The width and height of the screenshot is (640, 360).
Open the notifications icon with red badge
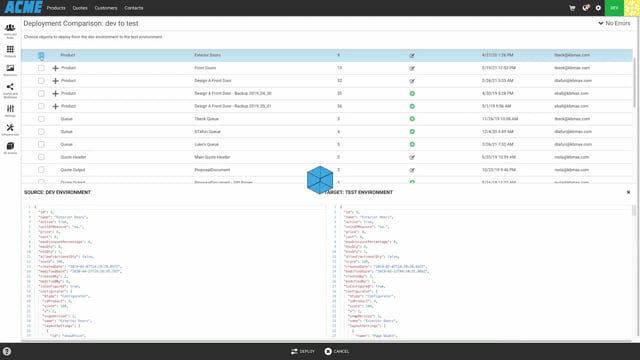coord(586,8)
